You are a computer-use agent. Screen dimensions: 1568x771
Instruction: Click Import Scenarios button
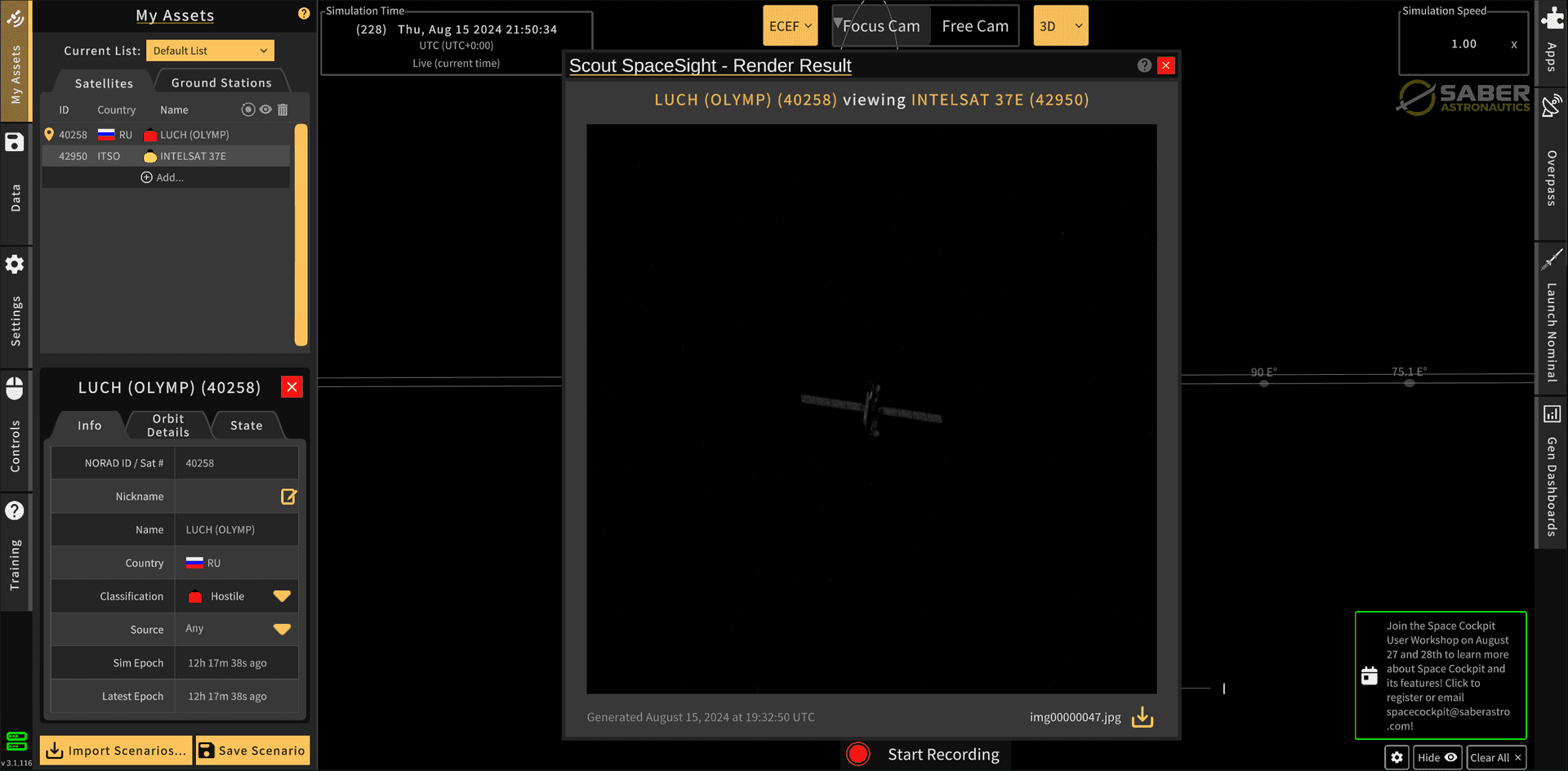116,751
